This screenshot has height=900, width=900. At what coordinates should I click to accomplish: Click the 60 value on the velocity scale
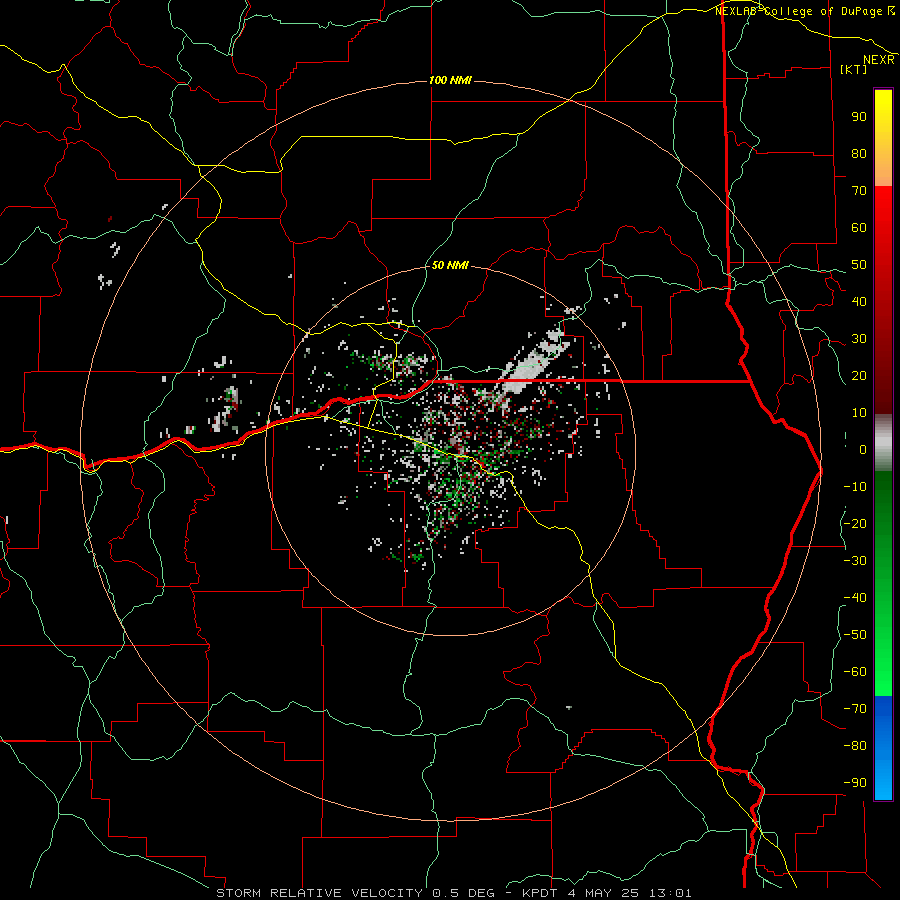click(859, 228)
